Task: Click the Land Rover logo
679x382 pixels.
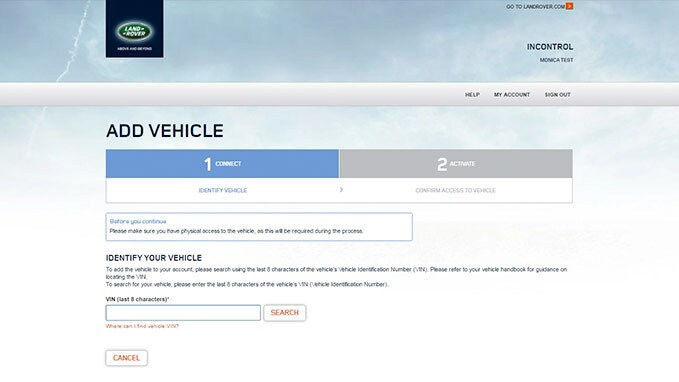Action: [135, 29]
